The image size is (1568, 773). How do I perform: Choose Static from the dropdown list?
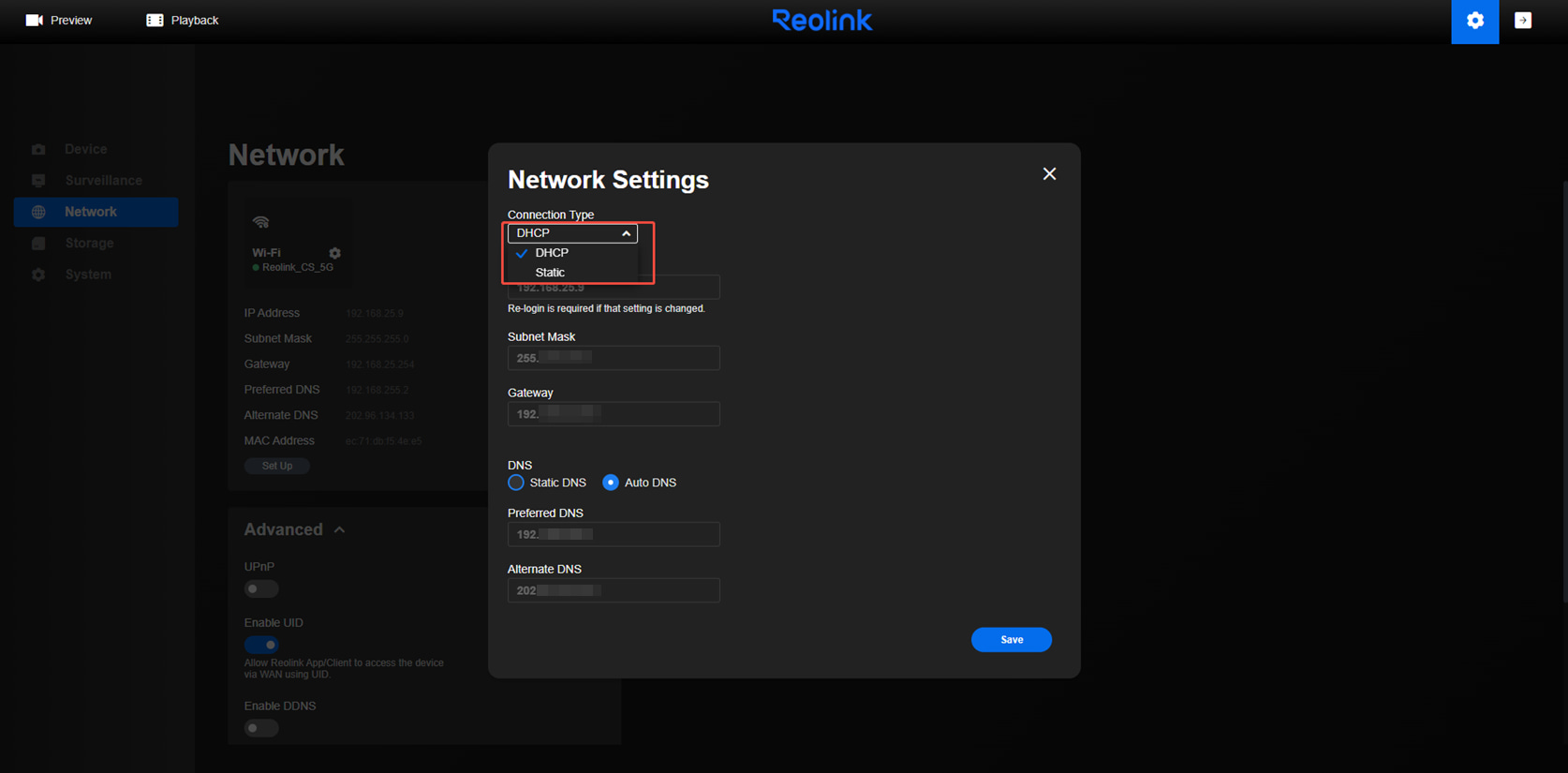click(x=572, y=273)
